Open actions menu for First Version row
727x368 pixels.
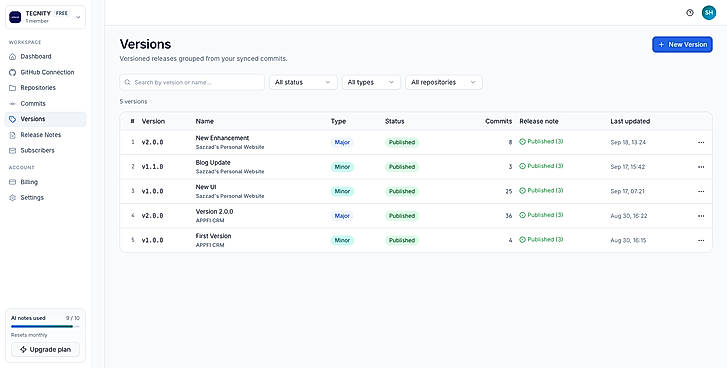[x=701, y=241]
